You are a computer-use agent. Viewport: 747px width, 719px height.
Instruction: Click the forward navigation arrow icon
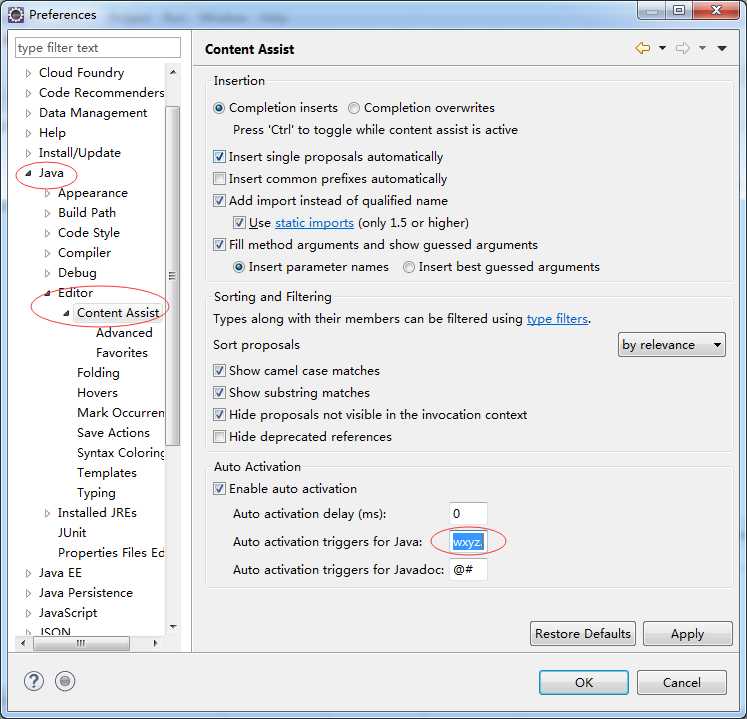[683, 48]
